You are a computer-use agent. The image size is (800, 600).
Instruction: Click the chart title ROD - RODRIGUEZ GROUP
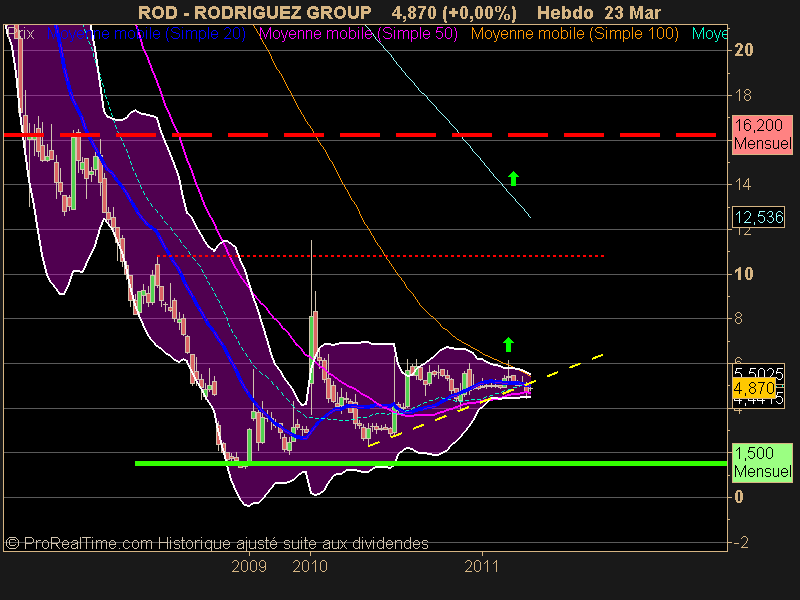click(x=255, y=12)
